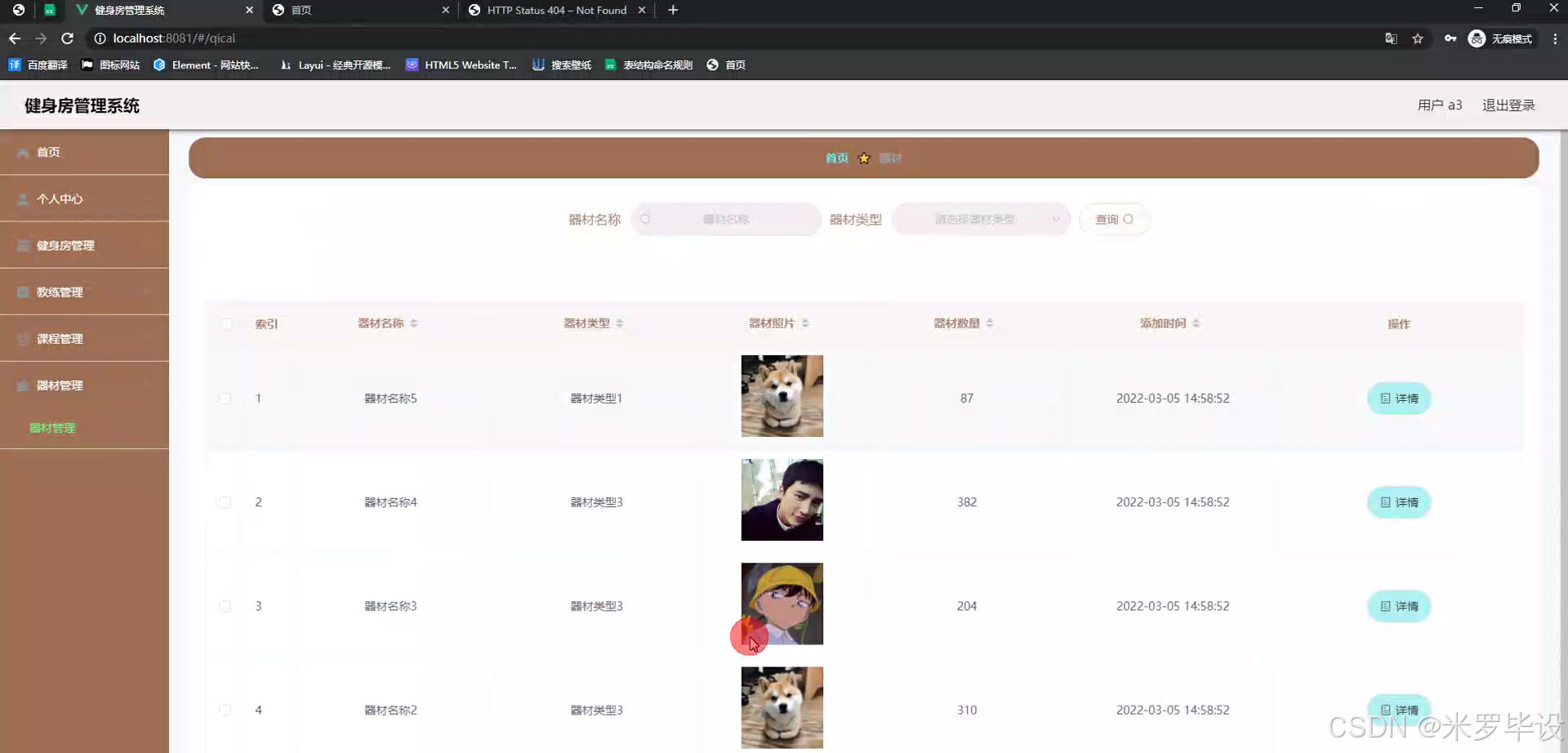Click the quantity cell showing 87

coord(967,399)
